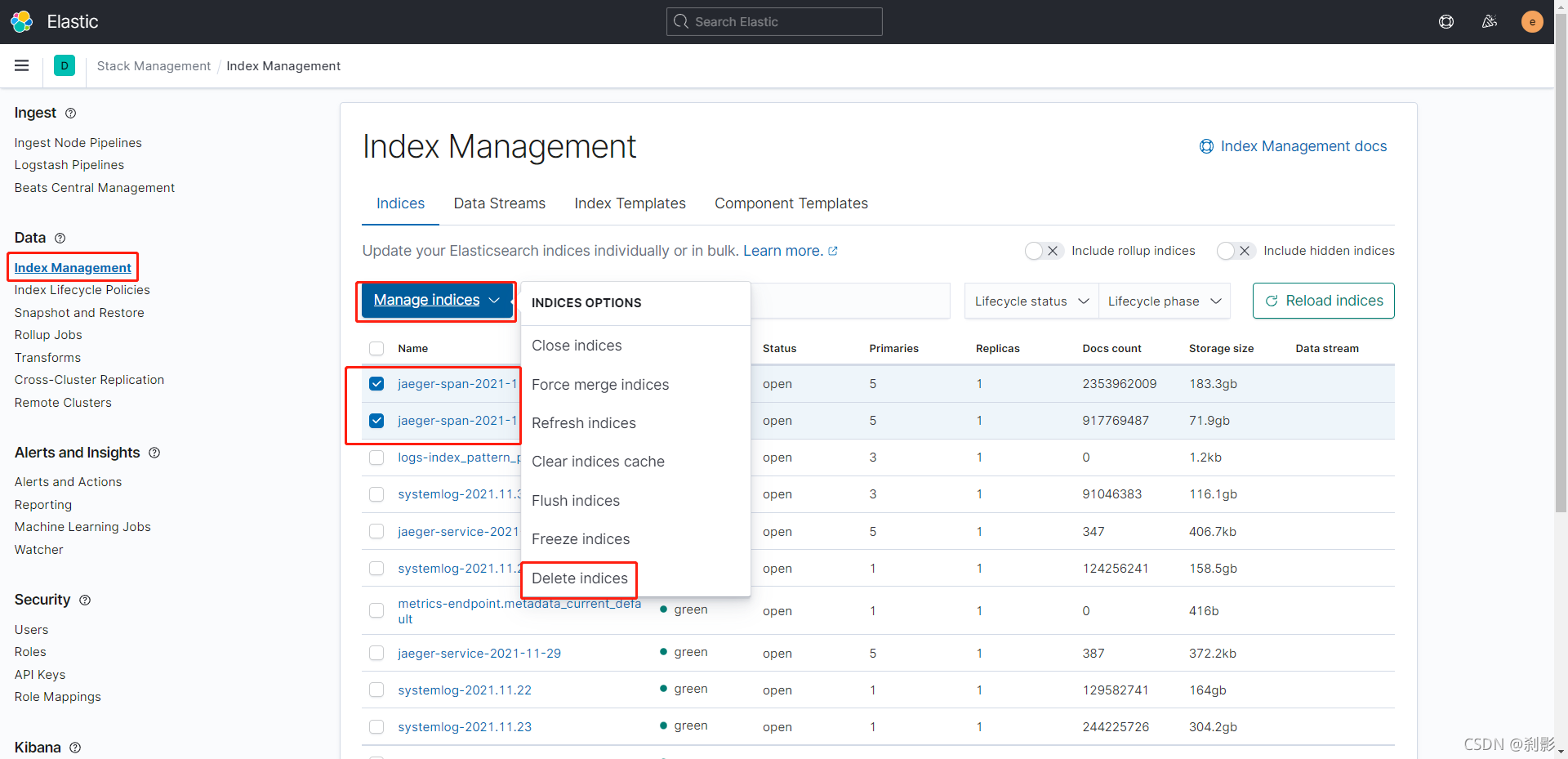The width and height of the screenshot is (1568, 759).
Task: Open Machine Learning Jobs in sidebar
Action: [82, 527]
